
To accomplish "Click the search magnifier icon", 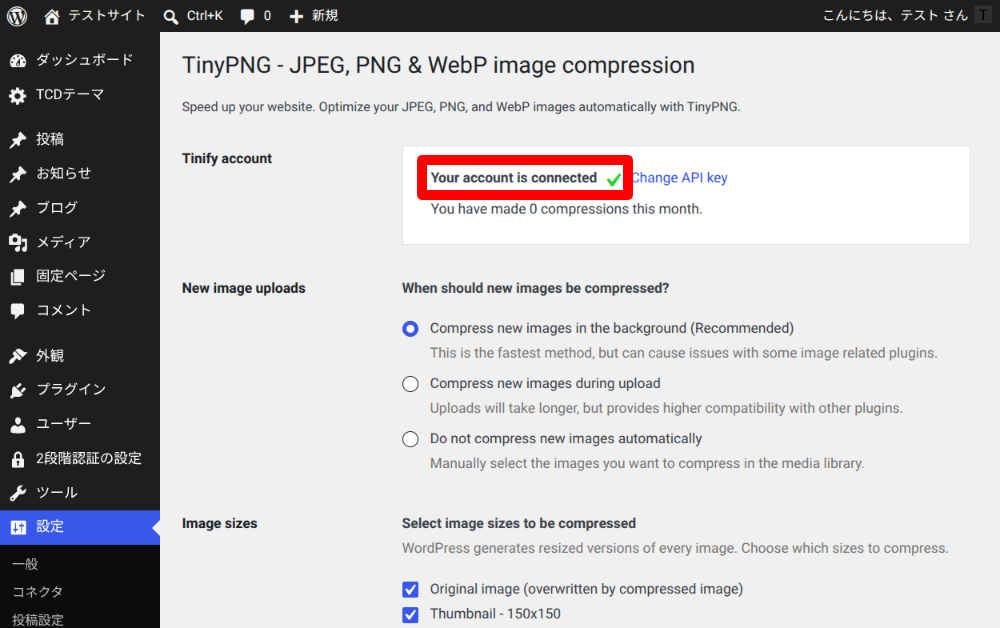I will coord(170,17).
